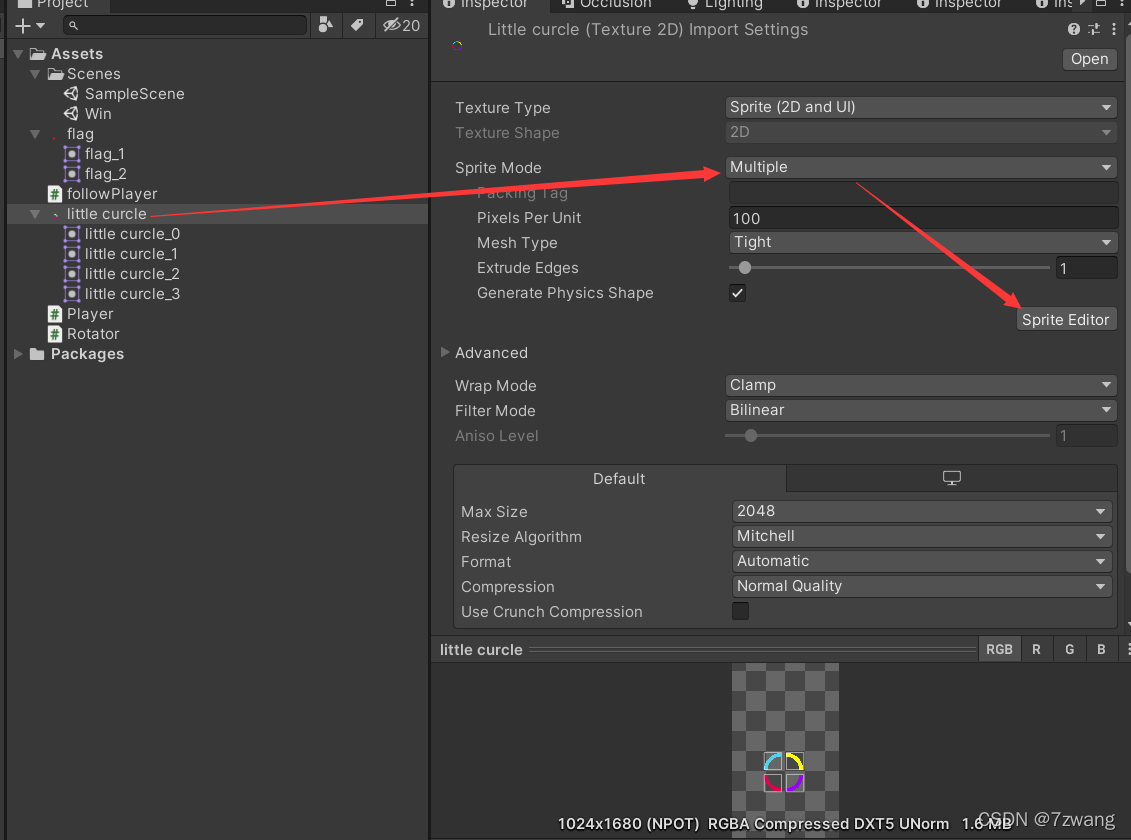Open the Wrap Mode dropdown
1131x840 pixels.
[x=921, y=385]
